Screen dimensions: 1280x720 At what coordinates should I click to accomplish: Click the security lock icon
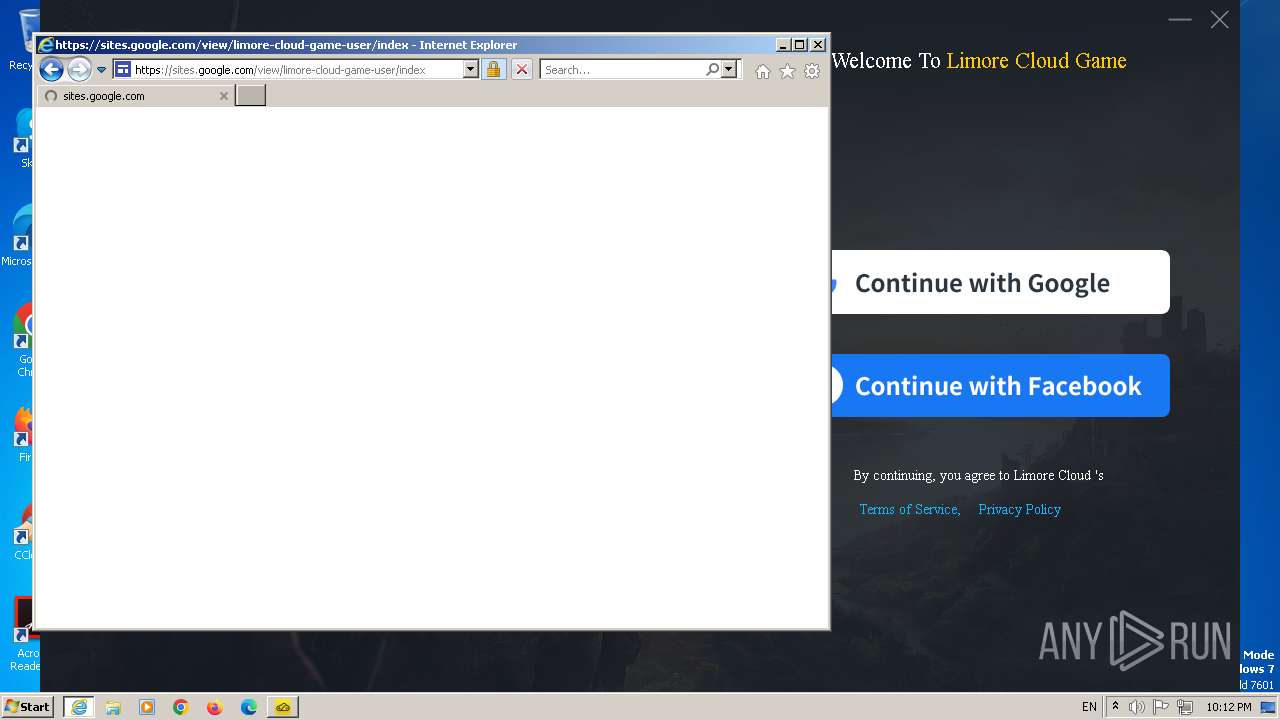[x=493, y=69]
